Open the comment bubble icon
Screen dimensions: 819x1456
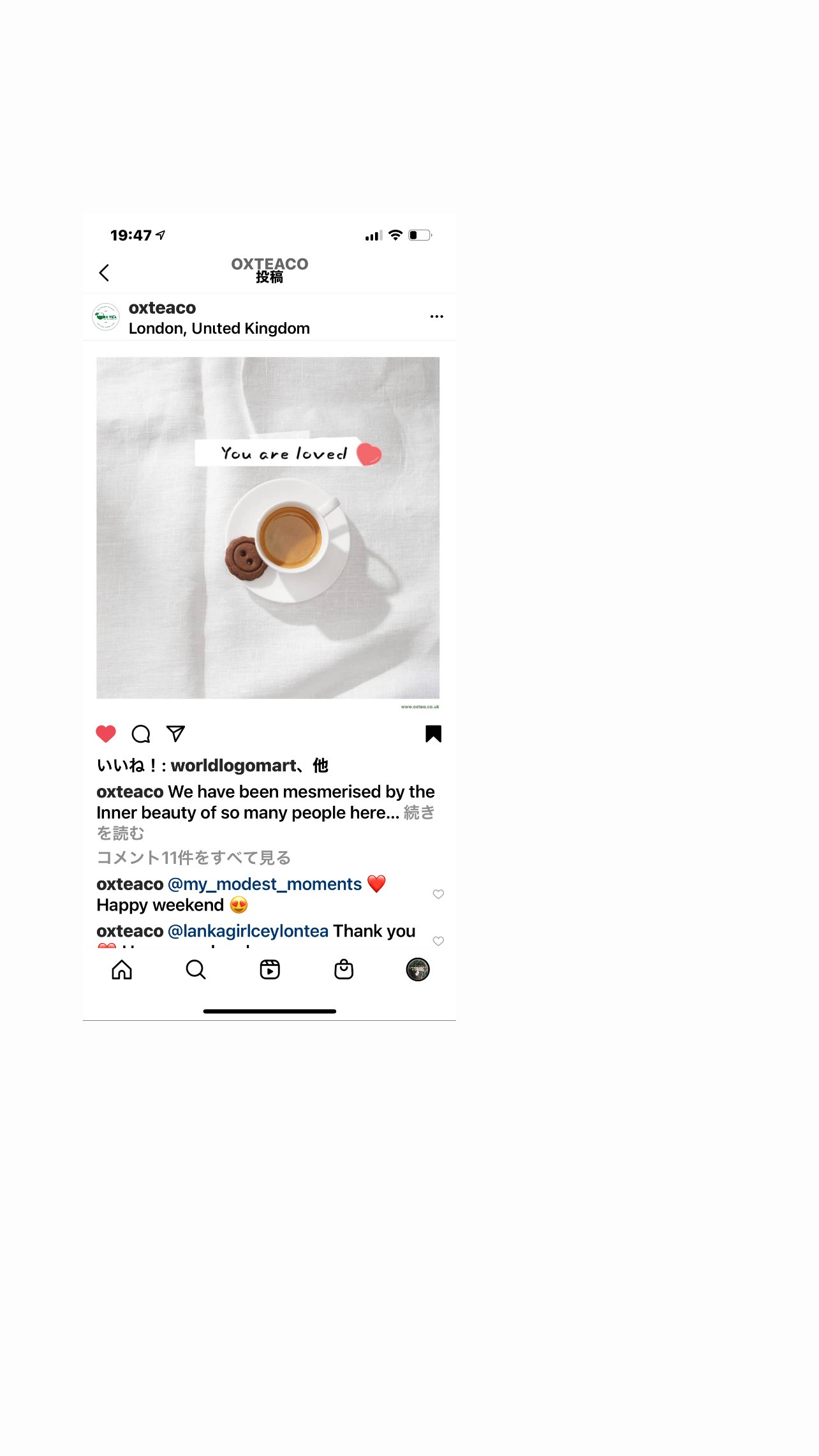(141, 734)
